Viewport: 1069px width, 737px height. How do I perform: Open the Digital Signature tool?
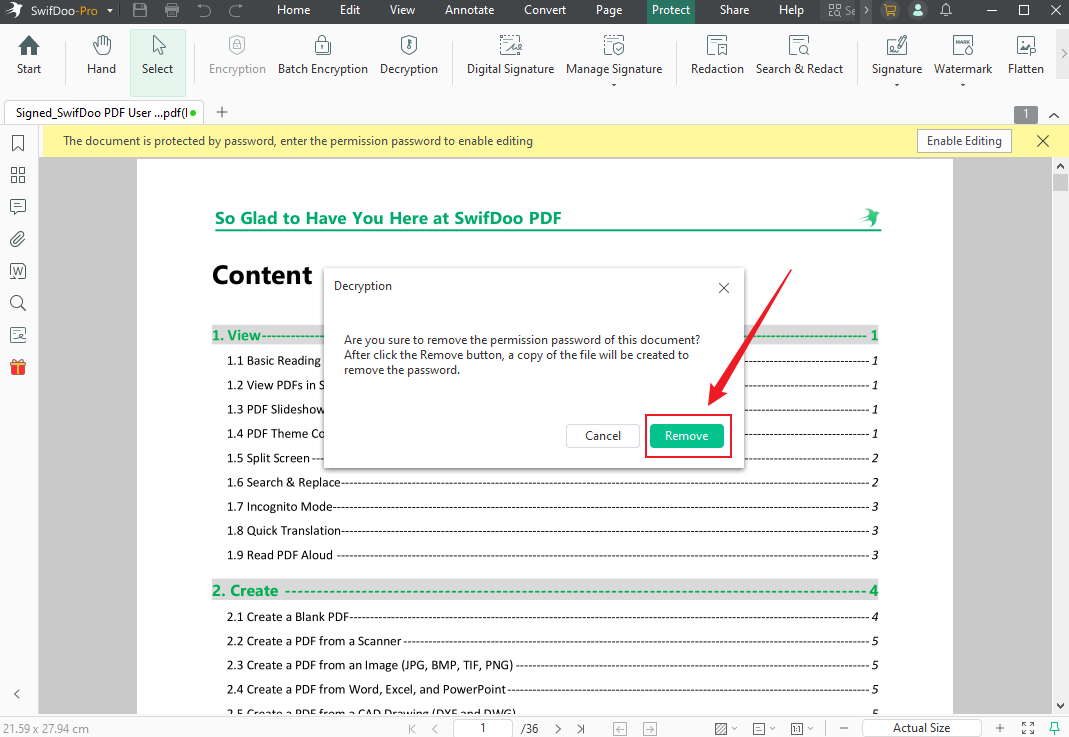(x=509, y=54)
